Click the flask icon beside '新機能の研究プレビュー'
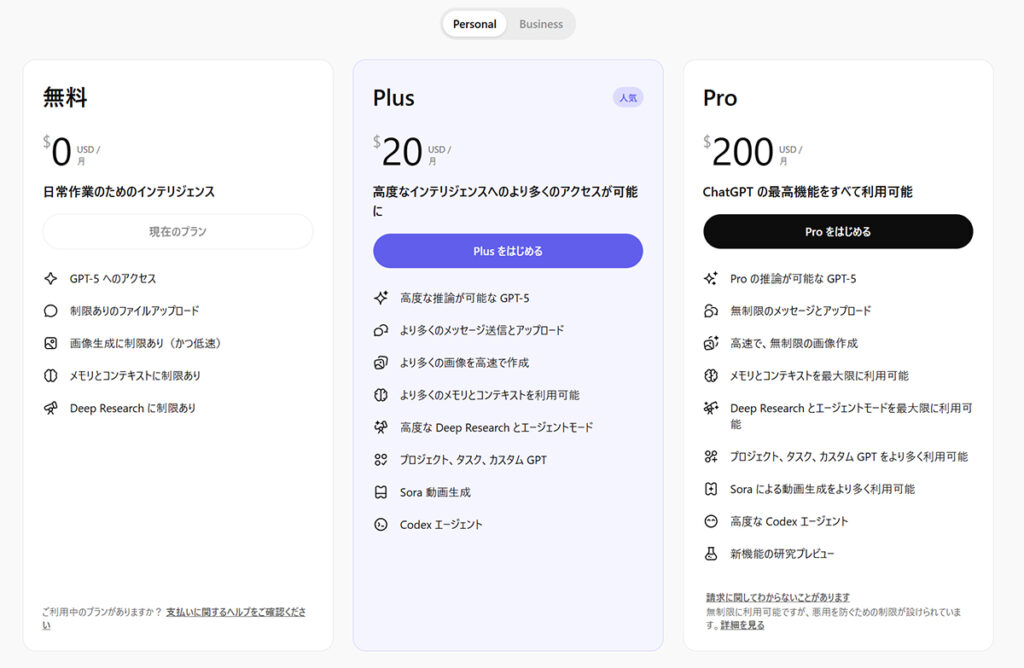The height and width of the screenshot is (668, 1024). click(711, 553)
